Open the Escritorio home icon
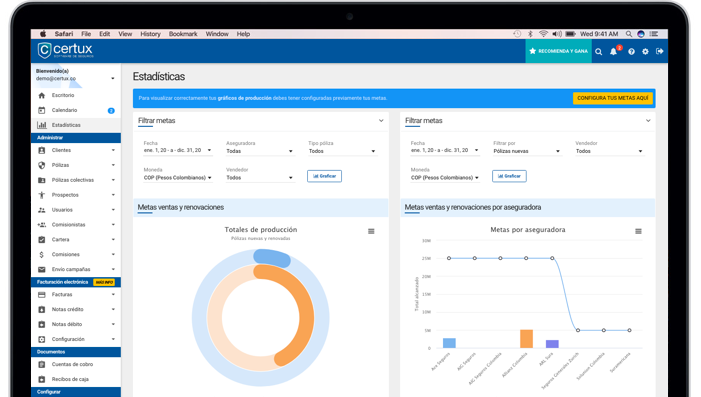This screenshot has height=397, width=701. pos(42,95)
